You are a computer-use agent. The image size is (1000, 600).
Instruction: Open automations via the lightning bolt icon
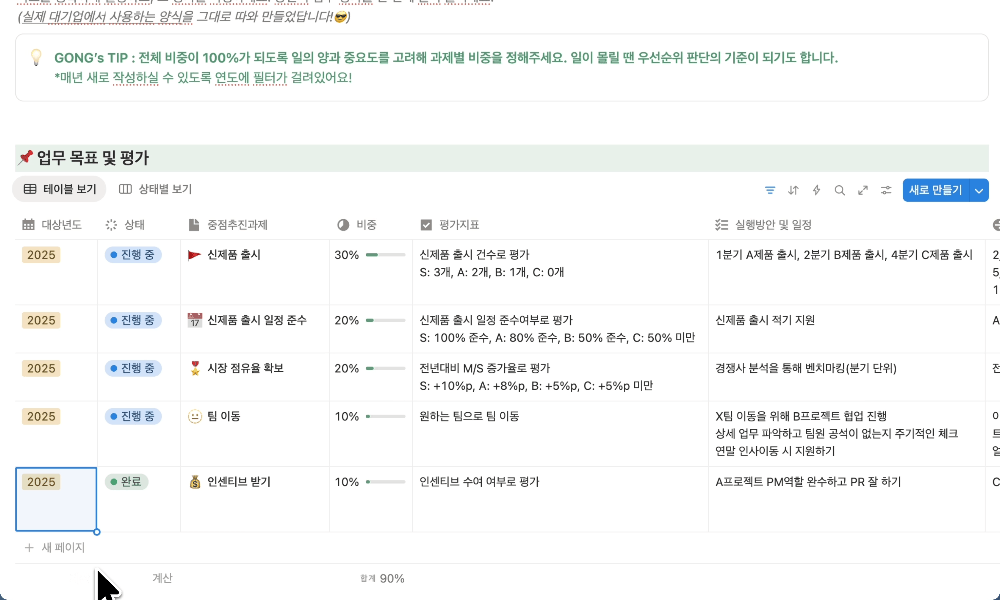point(816,190)
